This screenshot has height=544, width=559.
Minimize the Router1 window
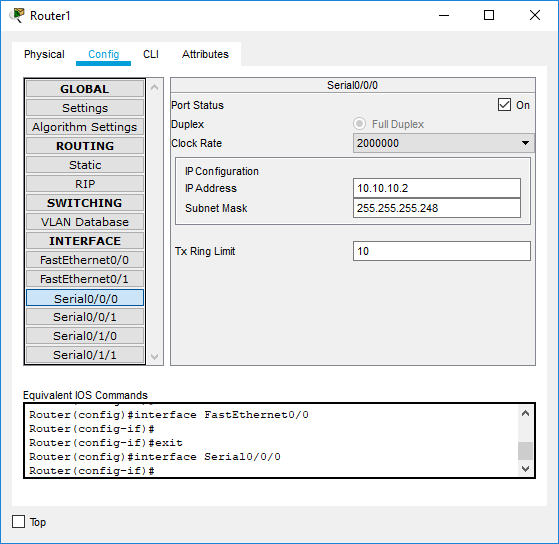444,15
